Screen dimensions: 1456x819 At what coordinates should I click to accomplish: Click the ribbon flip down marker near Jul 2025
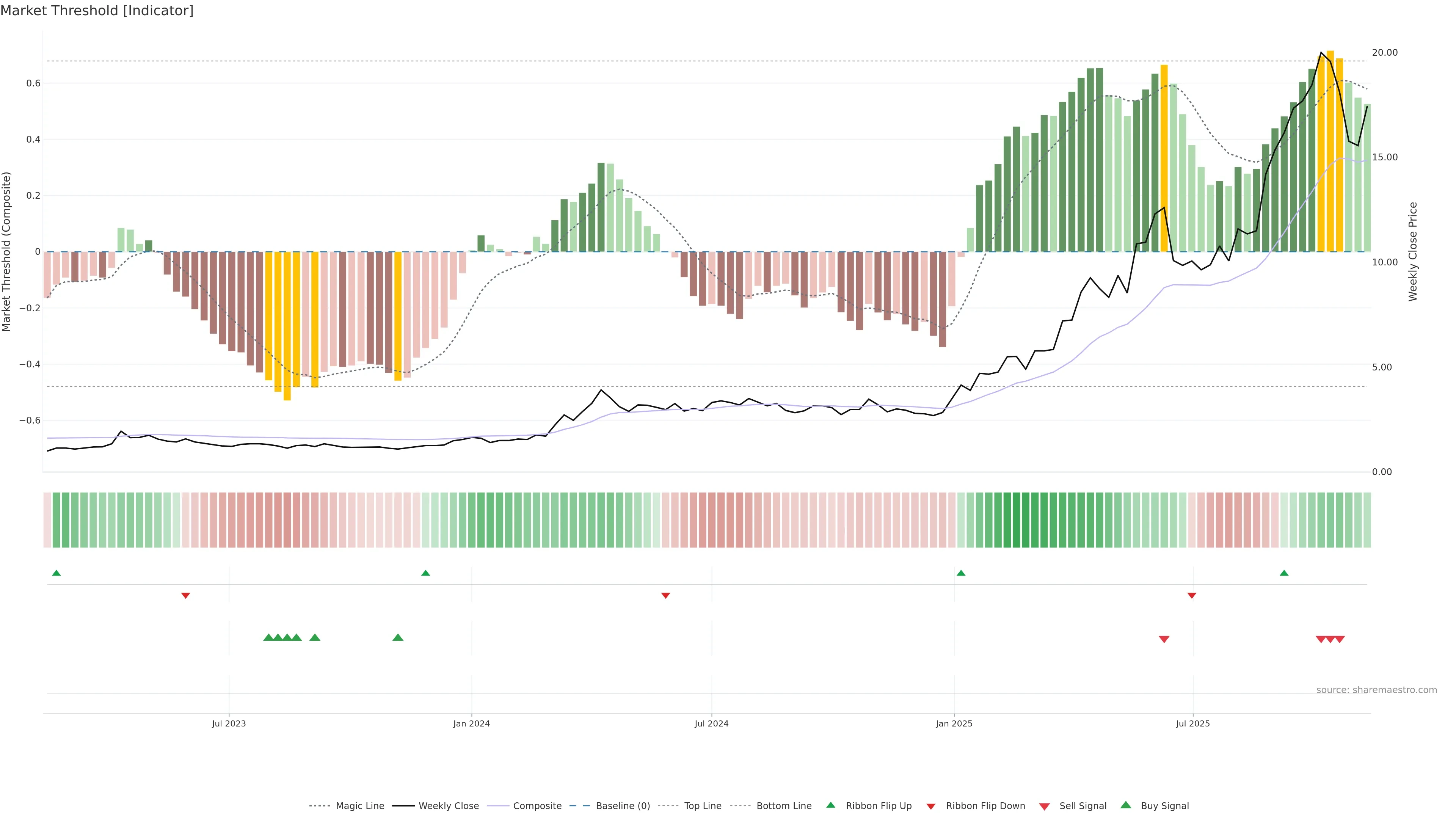tap(1191, 595)
